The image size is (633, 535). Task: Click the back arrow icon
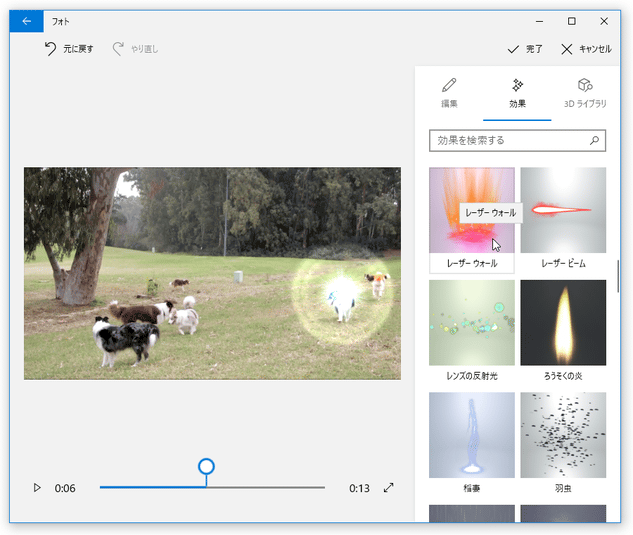[x=27, y=21]
